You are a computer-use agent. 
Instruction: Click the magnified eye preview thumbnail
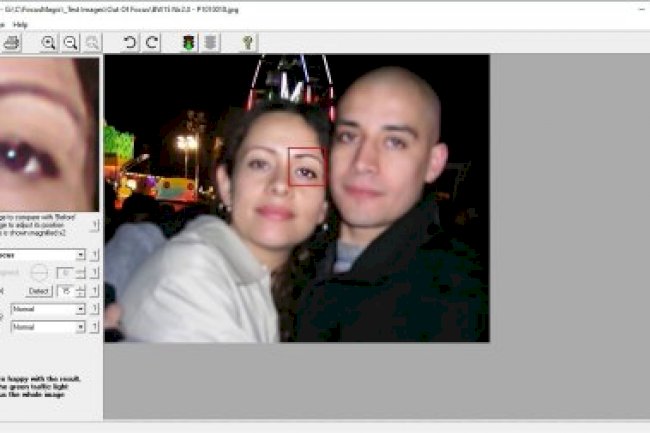click(x=48, y=133)
